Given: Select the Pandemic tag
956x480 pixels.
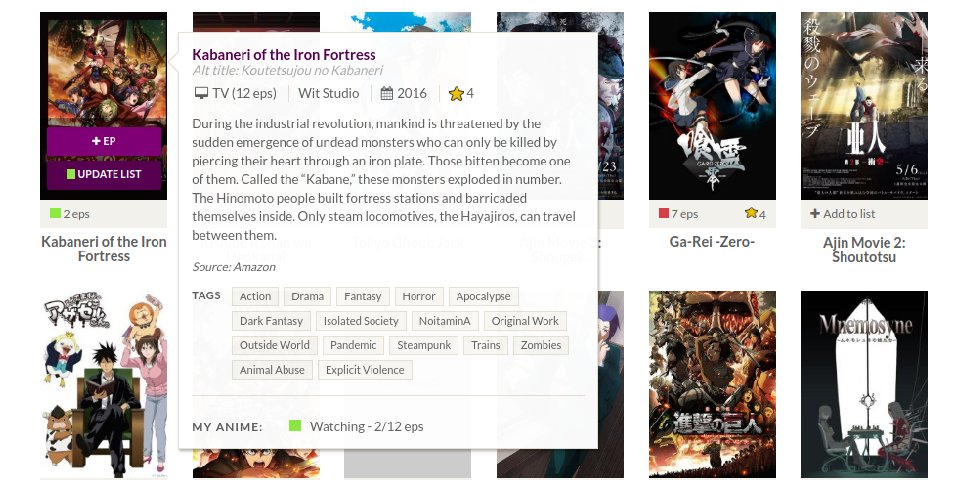Looking at the screenshot, I should [353, 345].
